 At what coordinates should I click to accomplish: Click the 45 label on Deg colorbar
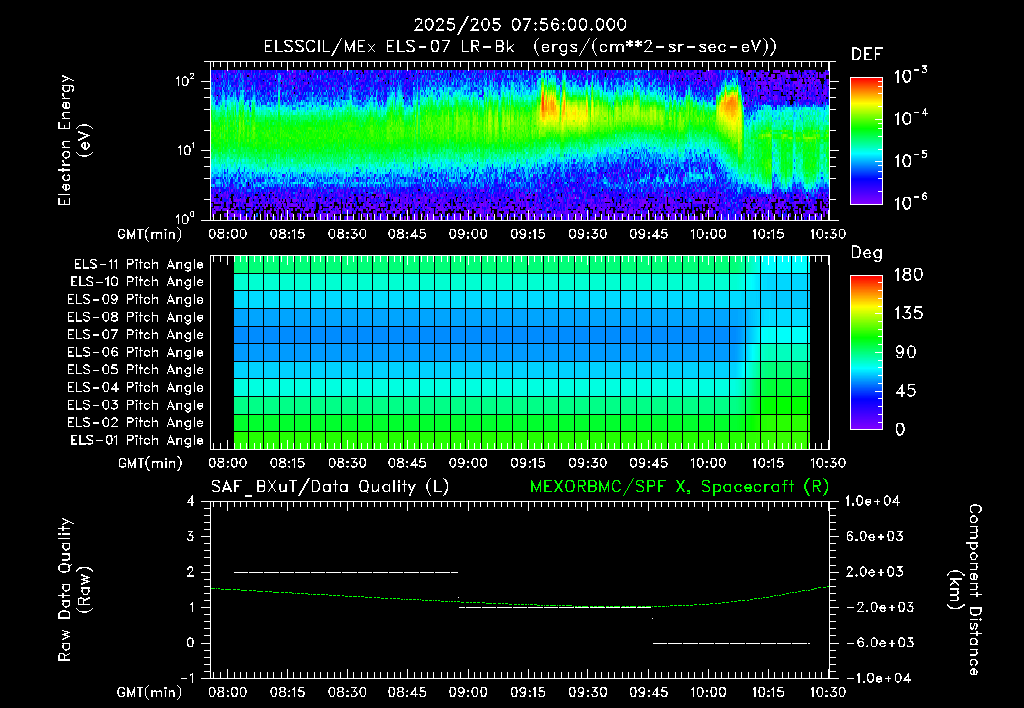pos(906,391)
